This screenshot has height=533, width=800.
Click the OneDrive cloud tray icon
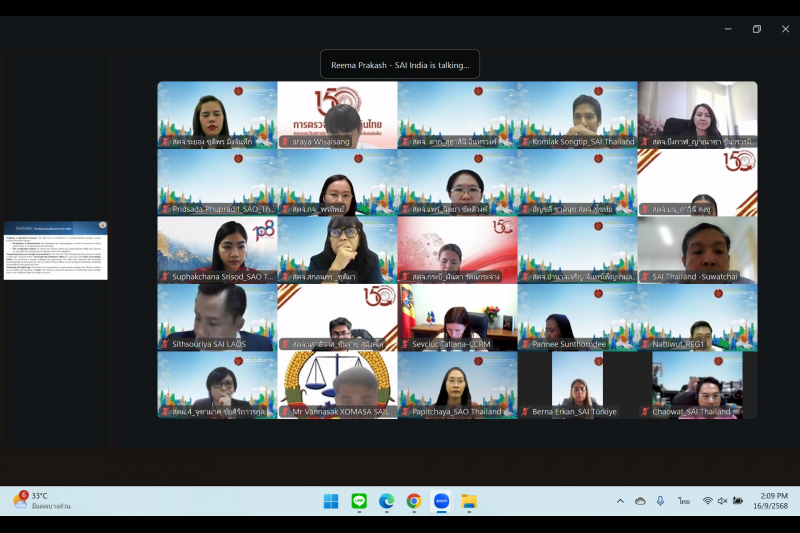click(x=640, y=501)
